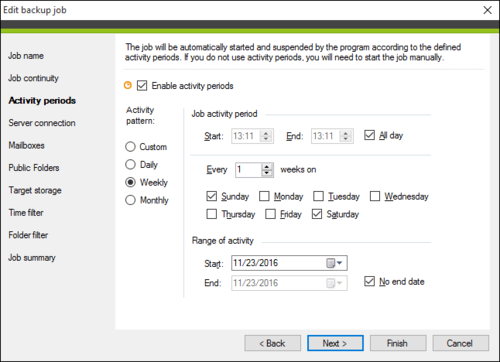Toggle Enable activity periods checkbox
This screenshot has width=500, height=362.
142,86
